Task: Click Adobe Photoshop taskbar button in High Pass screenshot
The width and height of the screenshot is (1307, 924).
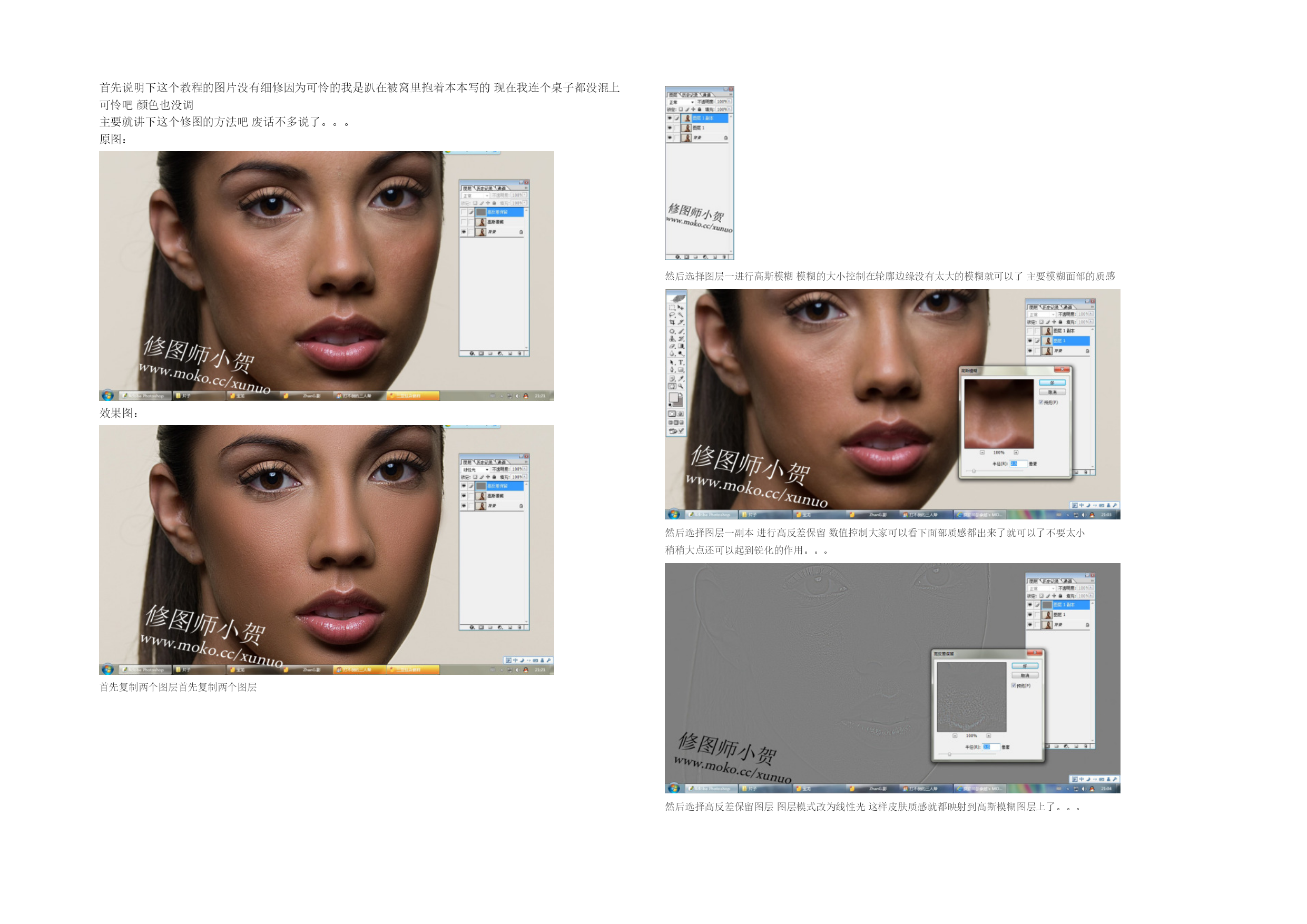Action: point(712,789)
